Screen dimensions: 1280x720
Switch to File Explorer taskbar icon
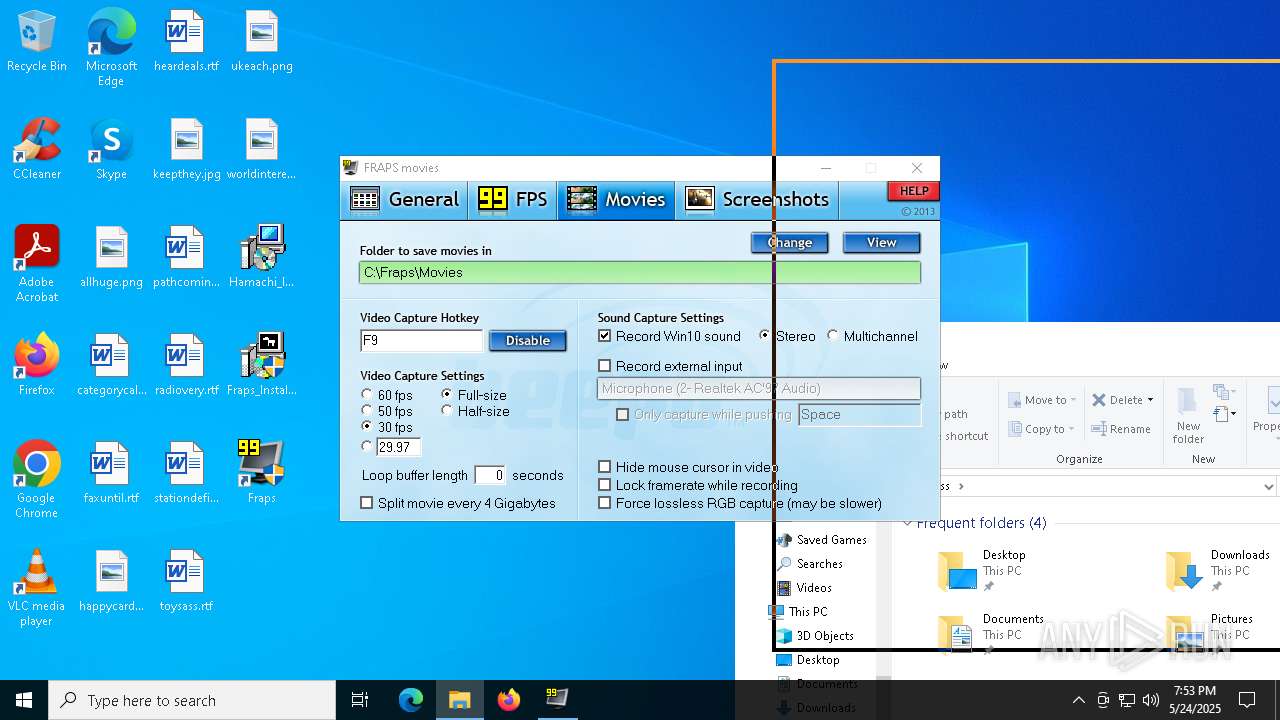point(460,700)
